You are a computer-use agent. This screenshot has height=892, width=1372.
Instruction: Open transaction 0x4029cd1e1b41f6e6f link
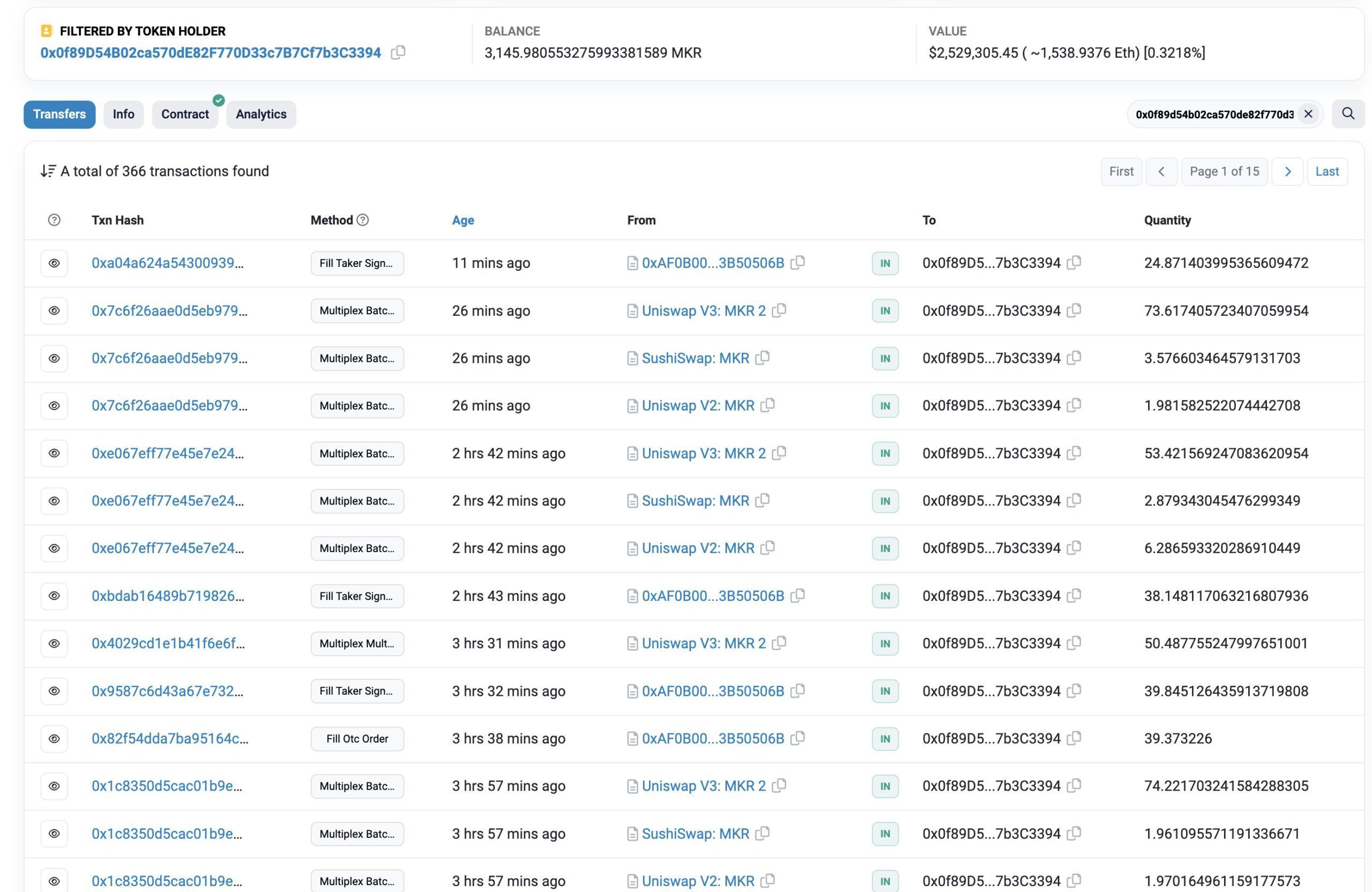coord(168,643)
